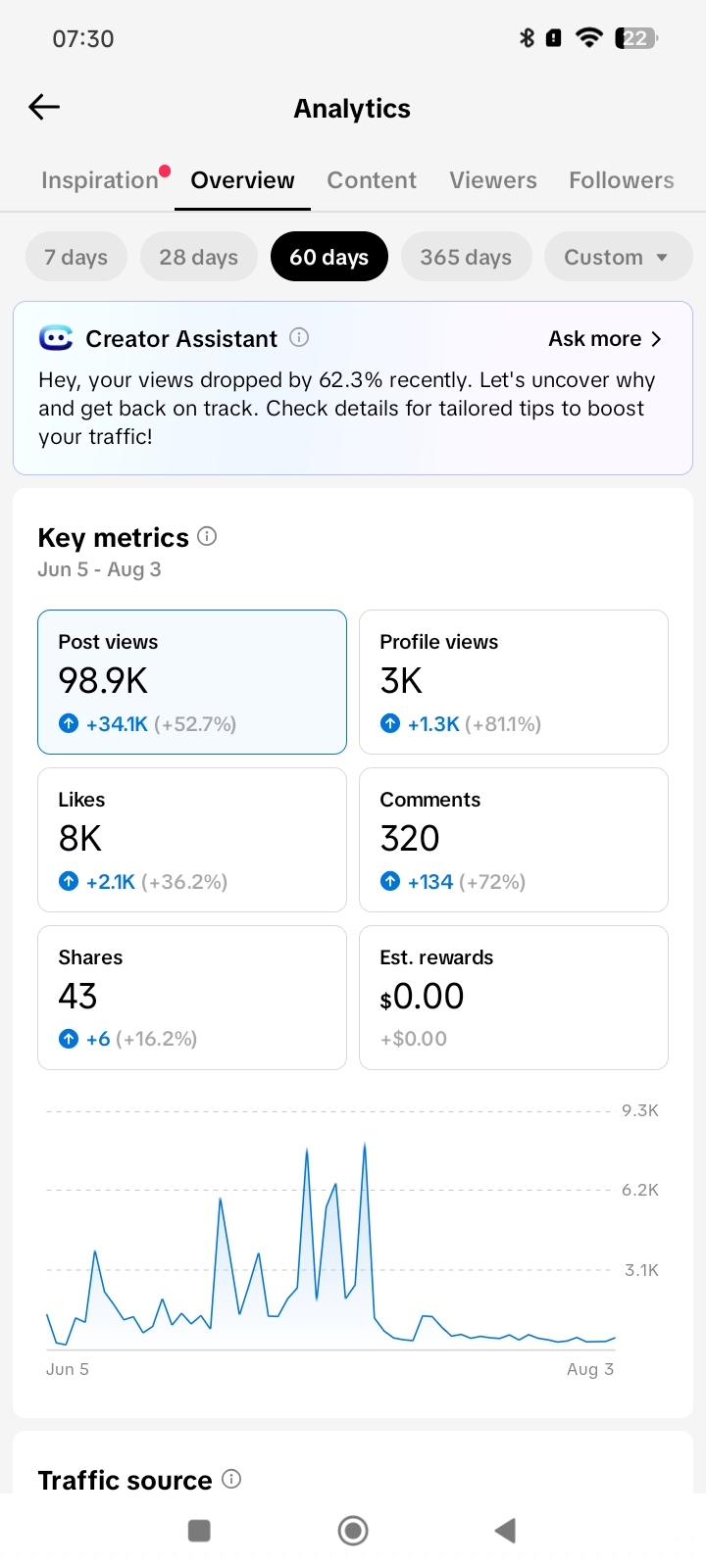Switch to the Followers tab
Viewport: 706px width, 1568px height.
point(622,180)
